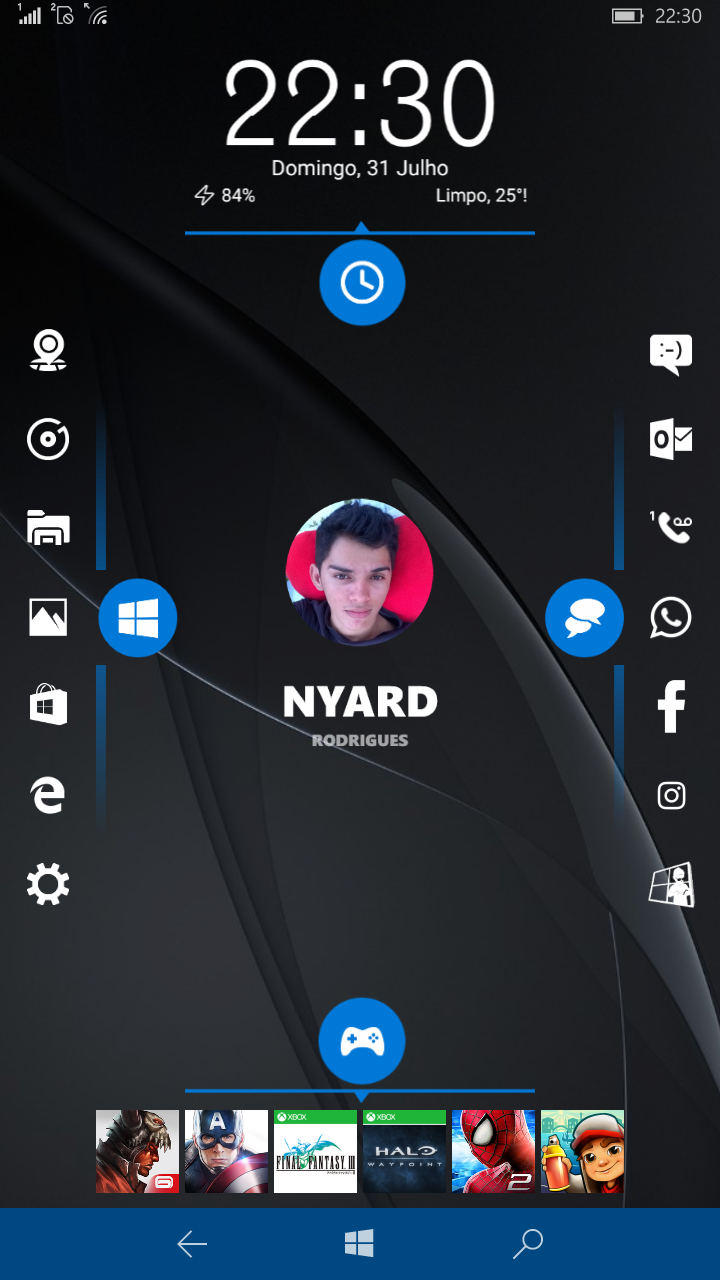Tap the 84% battery charge indicator

(x=225, y=196)
